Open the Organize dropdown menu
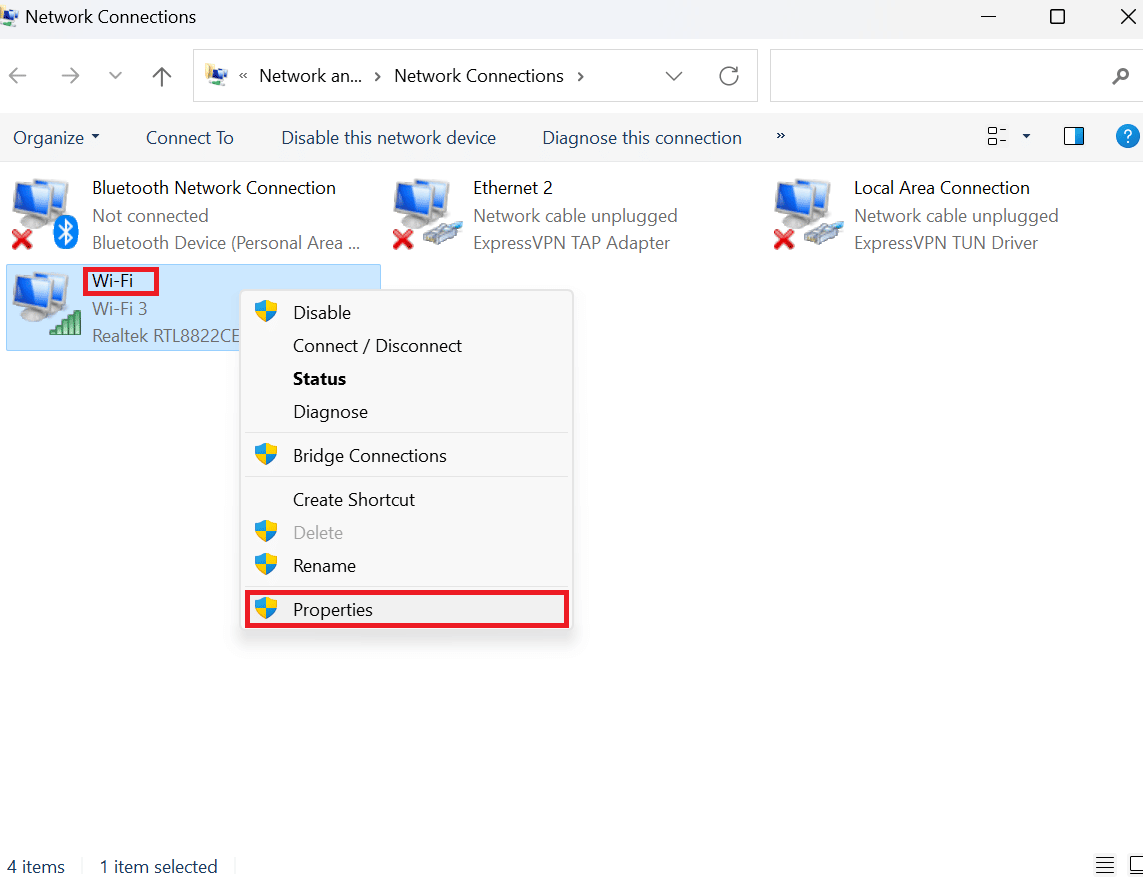 tap(57, 138)
